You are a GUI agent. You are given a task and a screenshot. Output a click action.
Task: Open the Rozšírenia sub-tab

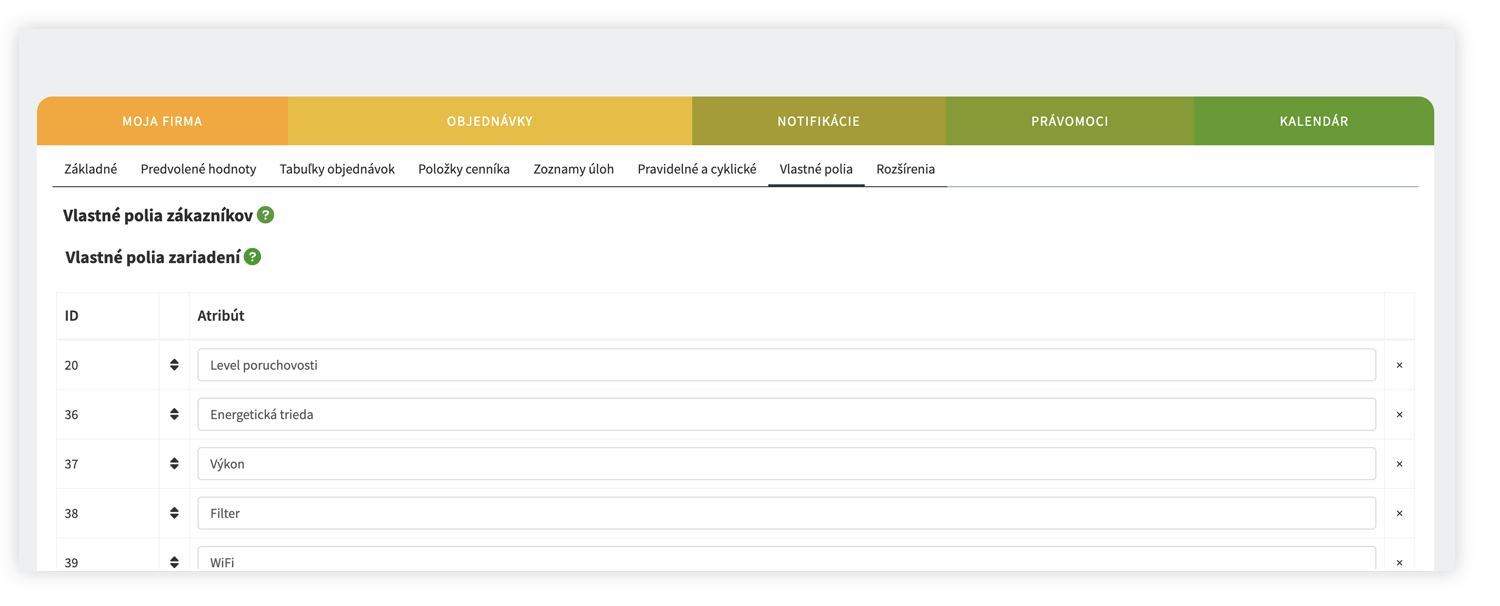(x=906, y=169)
